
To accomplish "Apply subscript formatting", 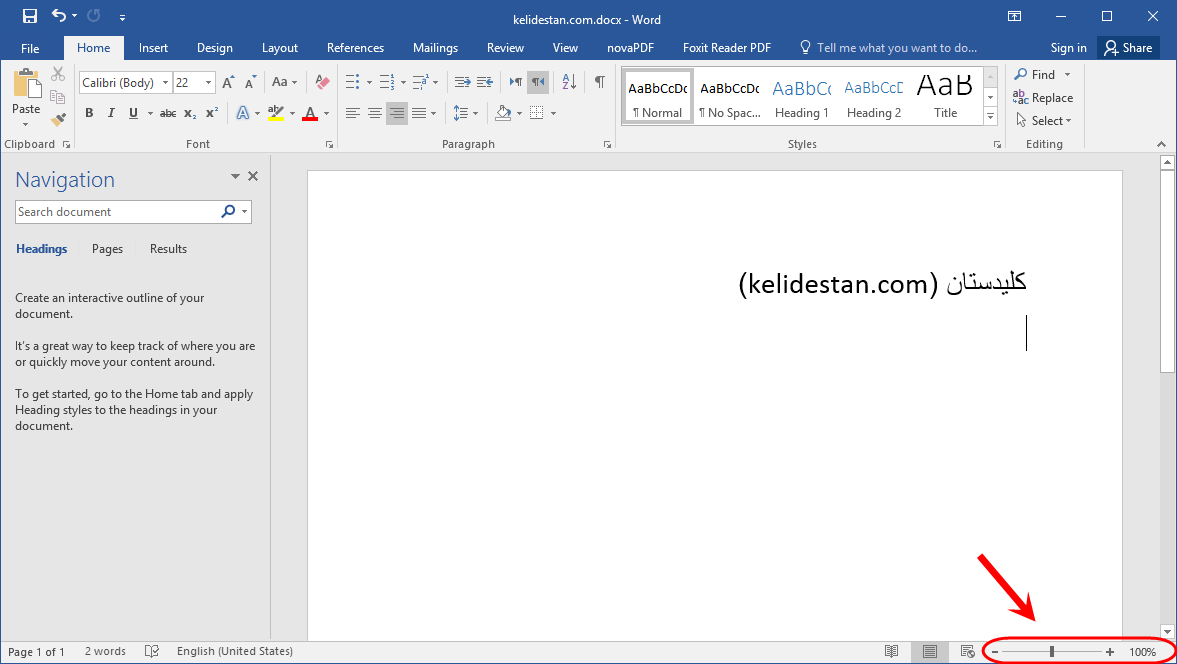I will (191, 113).
